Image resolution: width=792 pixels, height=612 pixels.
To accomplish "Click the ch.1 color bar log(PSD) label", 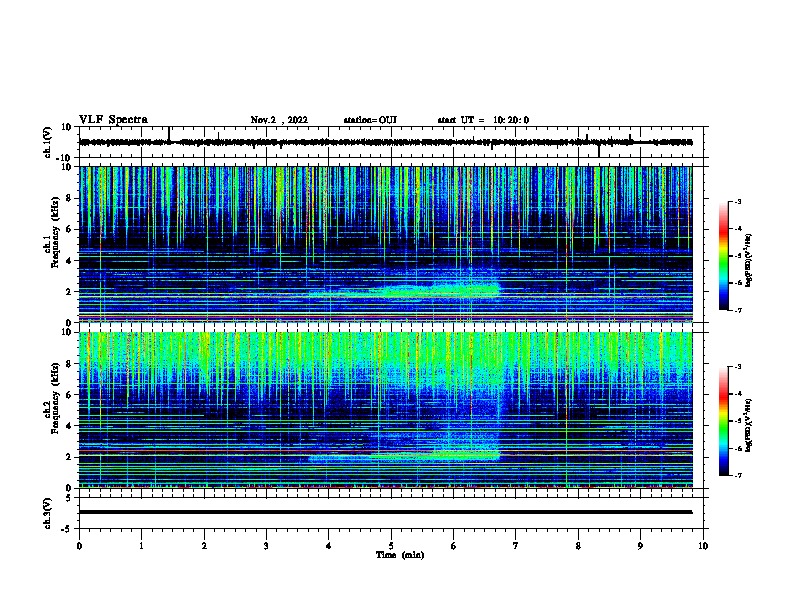I will (x=748, y=261).
